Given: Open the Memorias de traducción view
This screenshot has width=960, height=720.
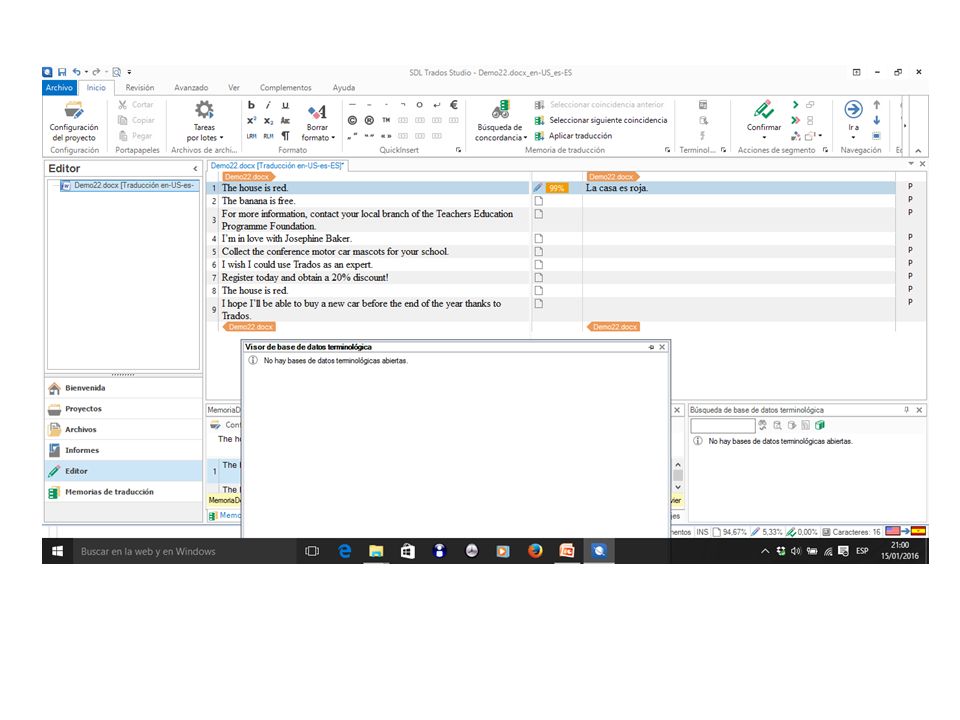Looking at the screenshot, I should (124, 492).
